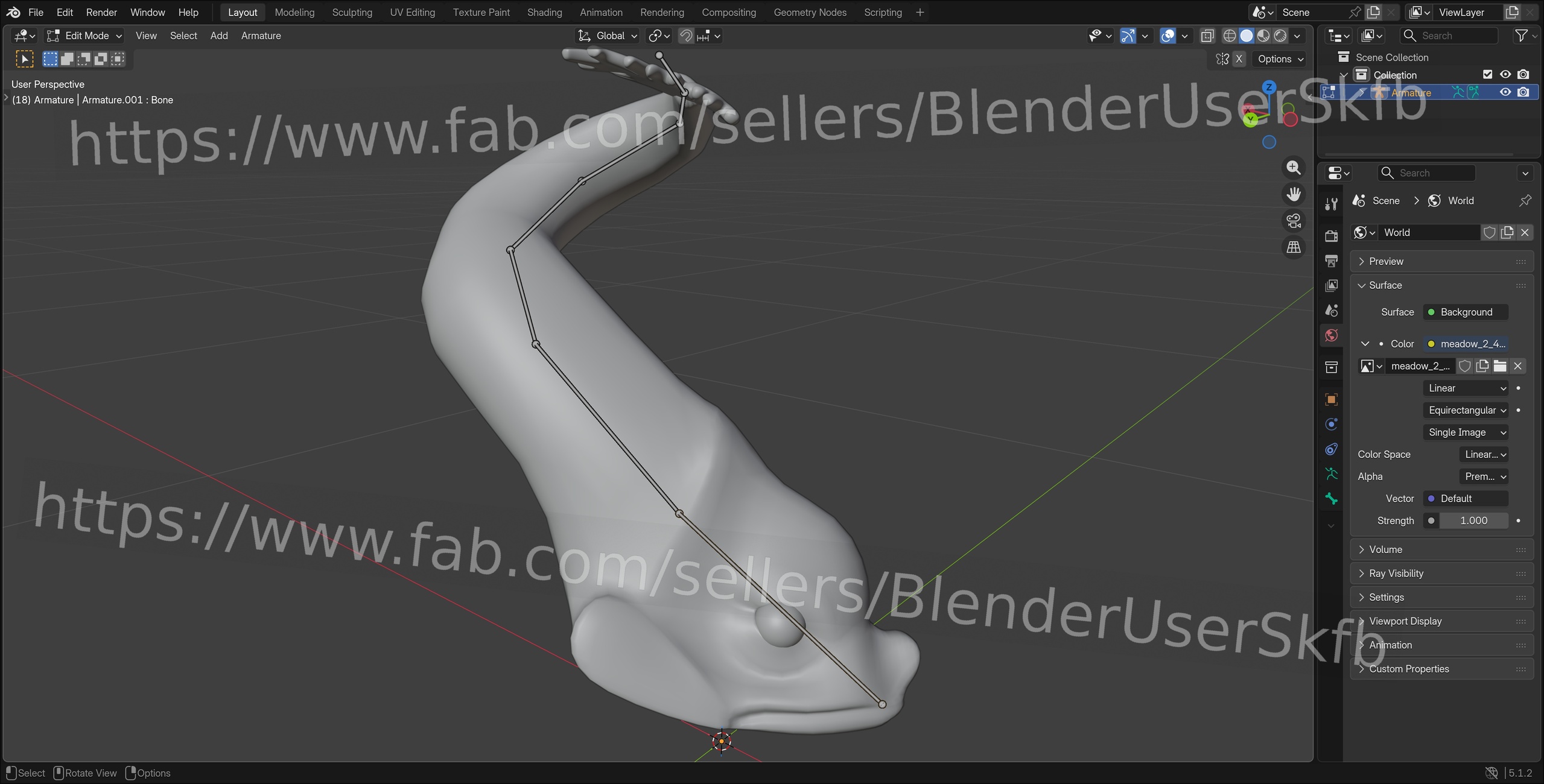Viewport: 1544px width, 784px height.
Task: Switch to material preview shading
Action: [x=1263, y=36]
